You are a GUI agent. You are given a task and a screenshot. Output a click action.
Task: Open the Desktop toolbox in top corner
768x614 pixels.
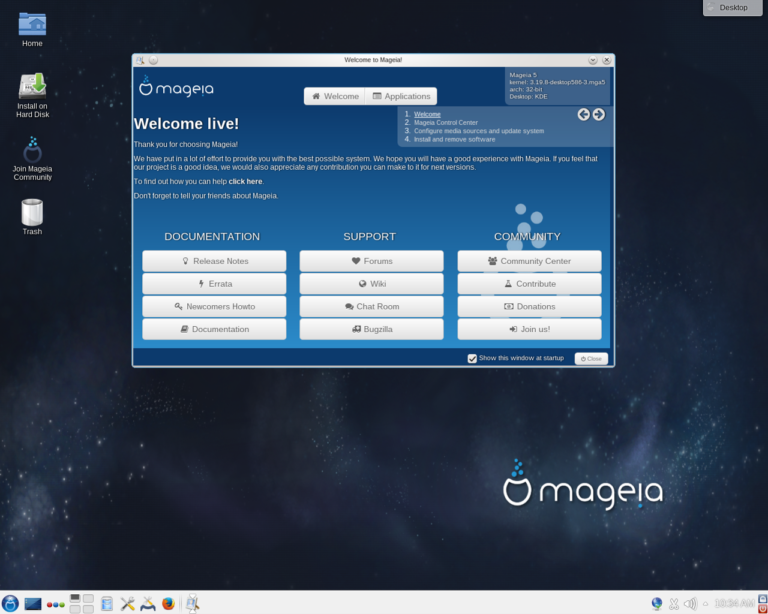[x=735, y=8]
